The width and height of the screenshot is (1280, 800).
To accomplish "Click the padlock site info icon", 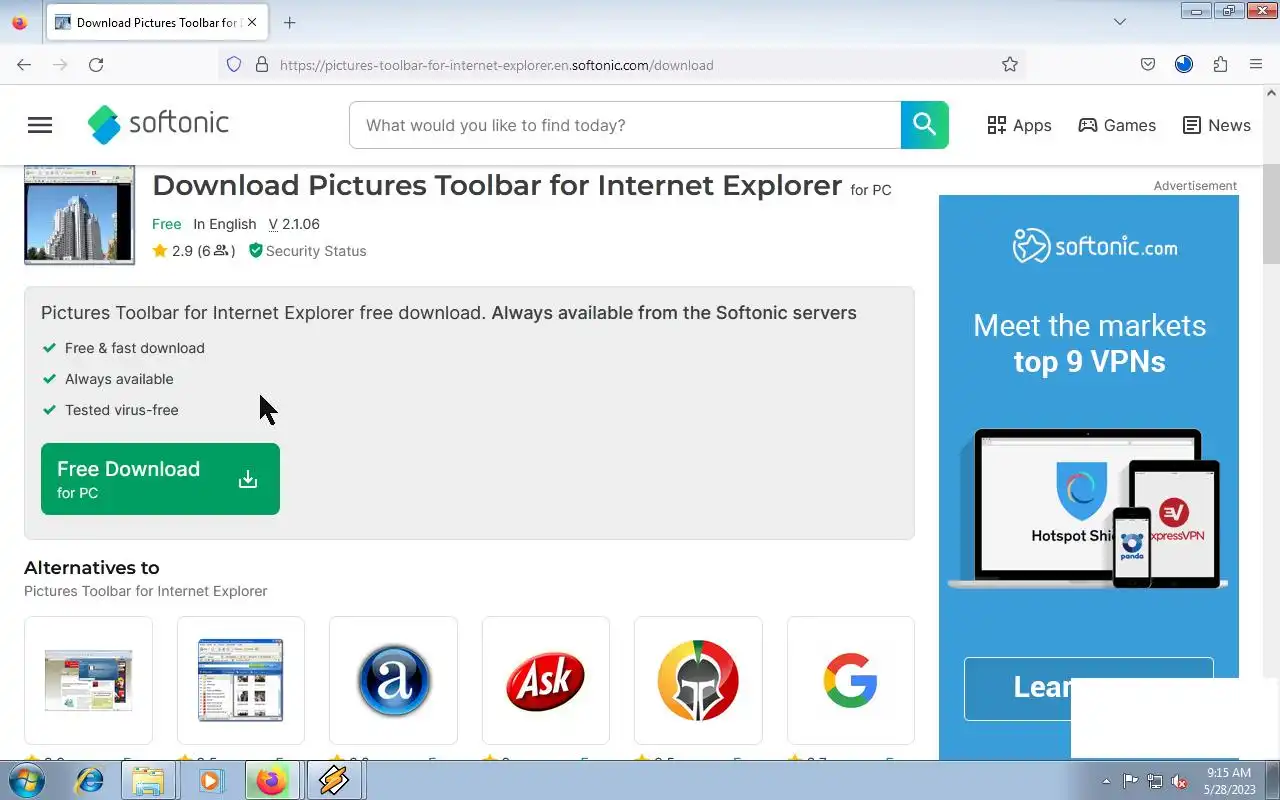I will point(262,64).
